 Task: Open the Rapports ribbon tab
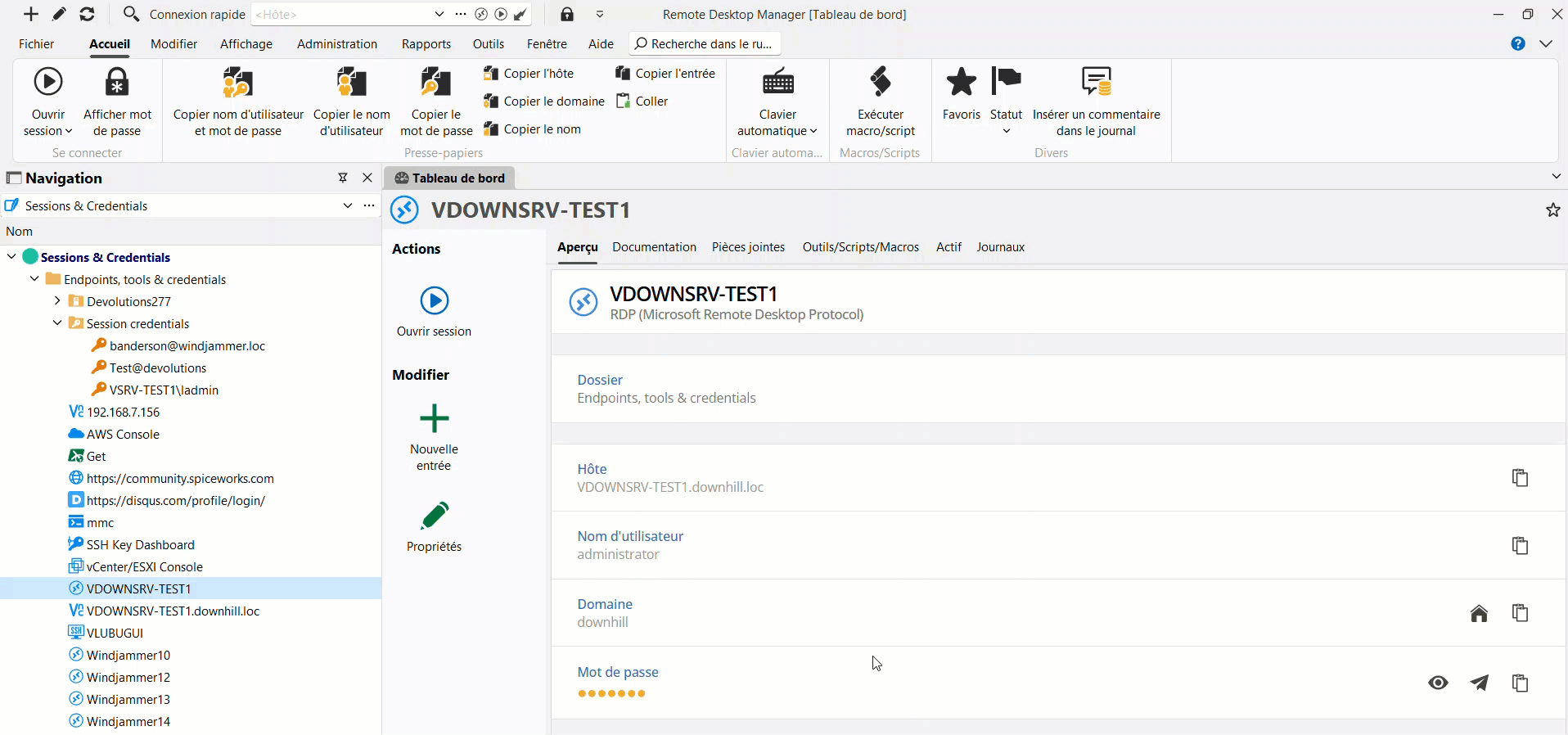point(426,44)
